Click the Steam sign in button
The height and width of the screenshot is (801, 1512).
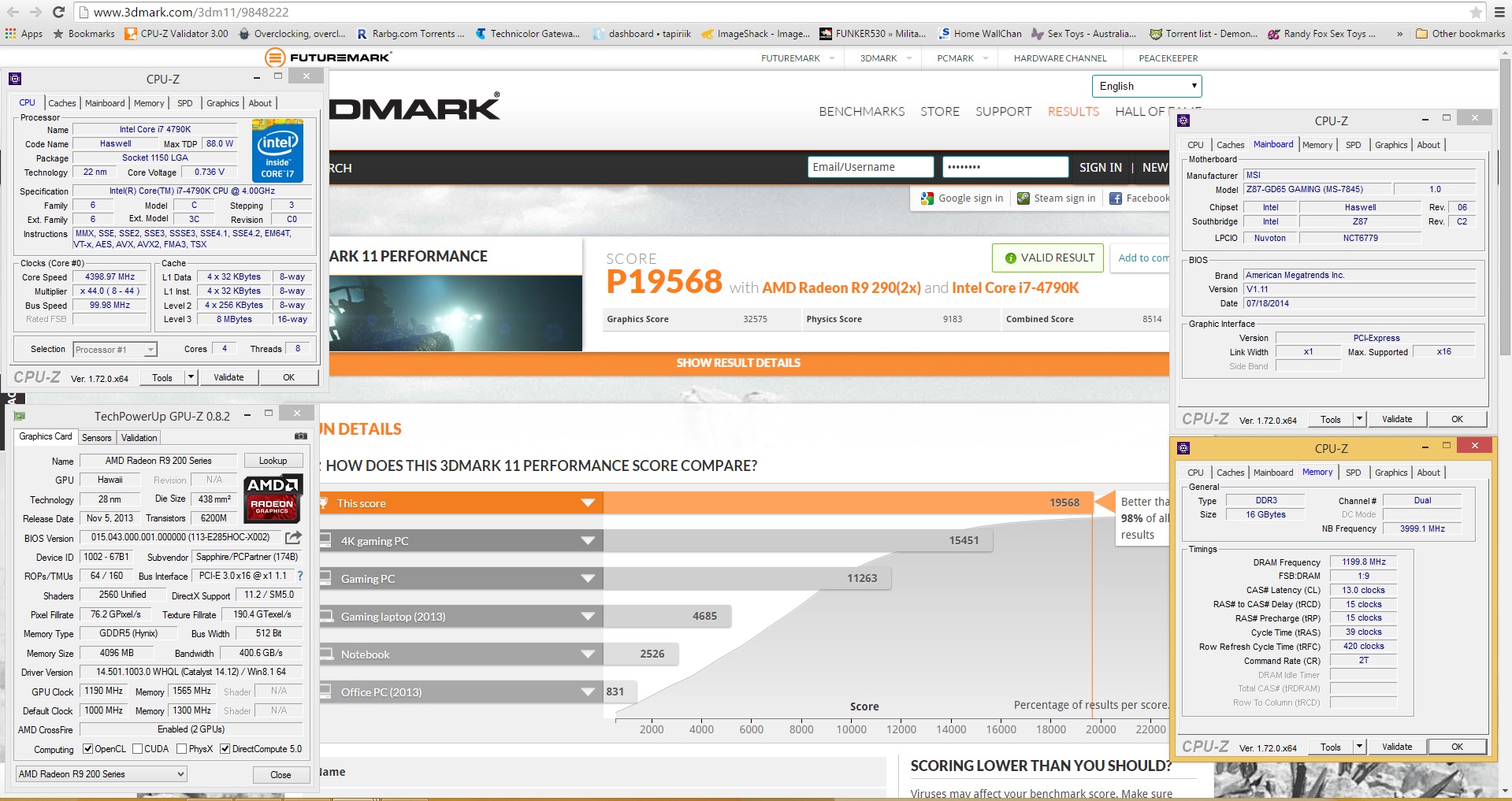point(1056,198)
